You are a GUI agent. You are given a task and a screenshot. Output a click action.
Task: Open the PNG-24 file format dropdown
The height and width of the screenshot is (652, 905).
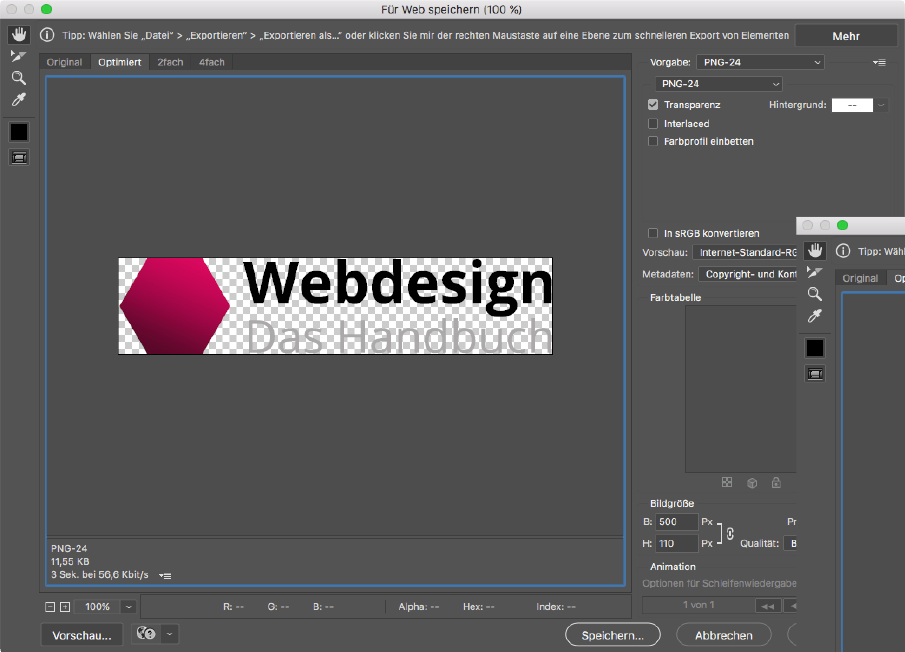pos(719,84)
